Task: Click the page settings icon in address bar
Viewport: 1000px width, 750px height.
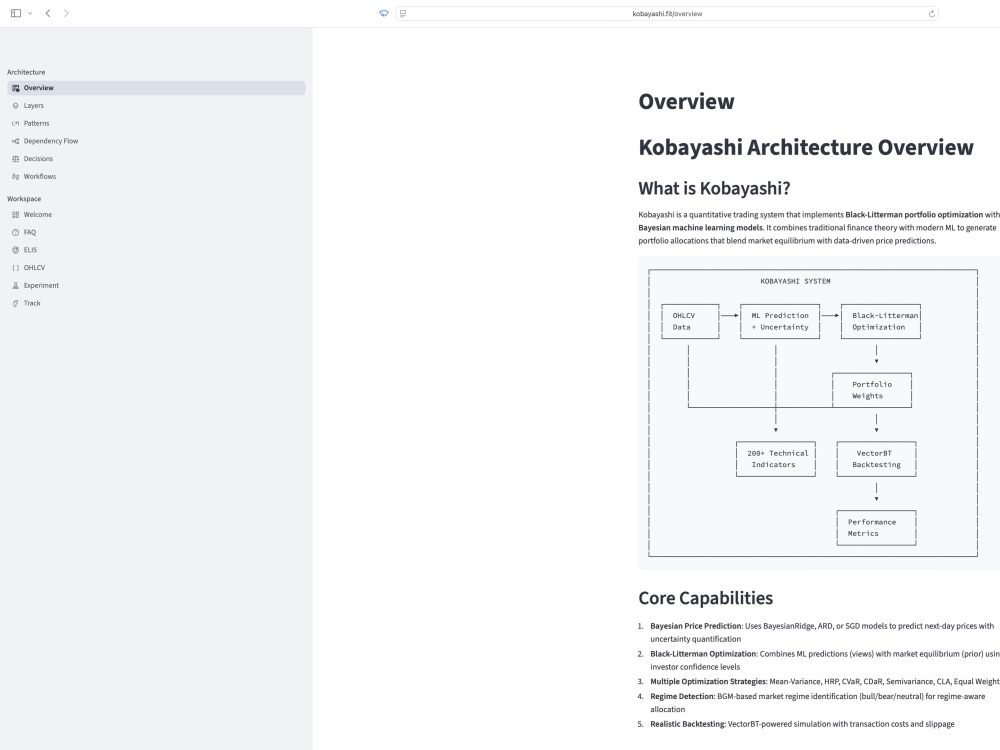Action: (x=403, y=13)
